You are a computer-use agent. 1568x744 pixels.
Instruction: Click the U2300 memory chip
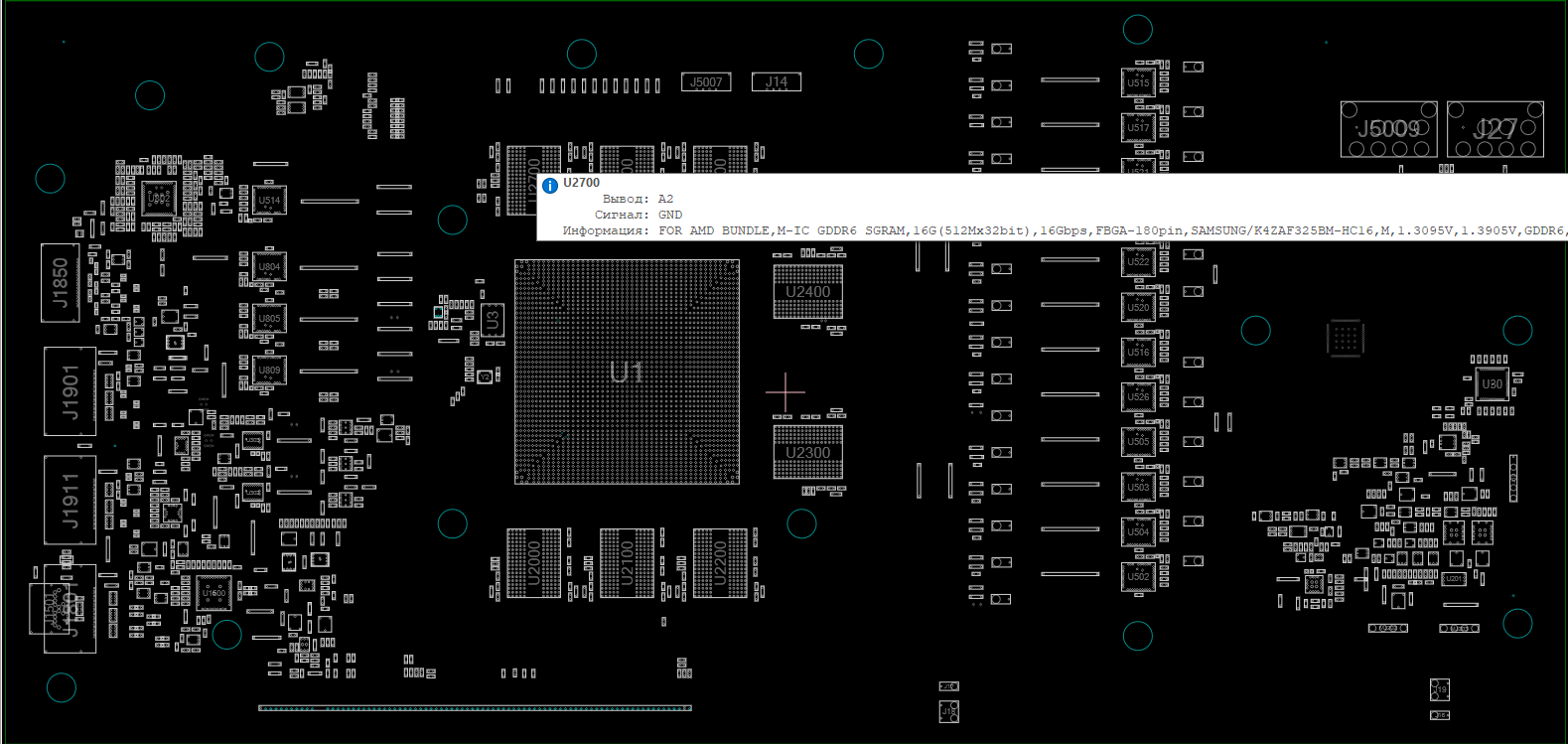[807, 452]
